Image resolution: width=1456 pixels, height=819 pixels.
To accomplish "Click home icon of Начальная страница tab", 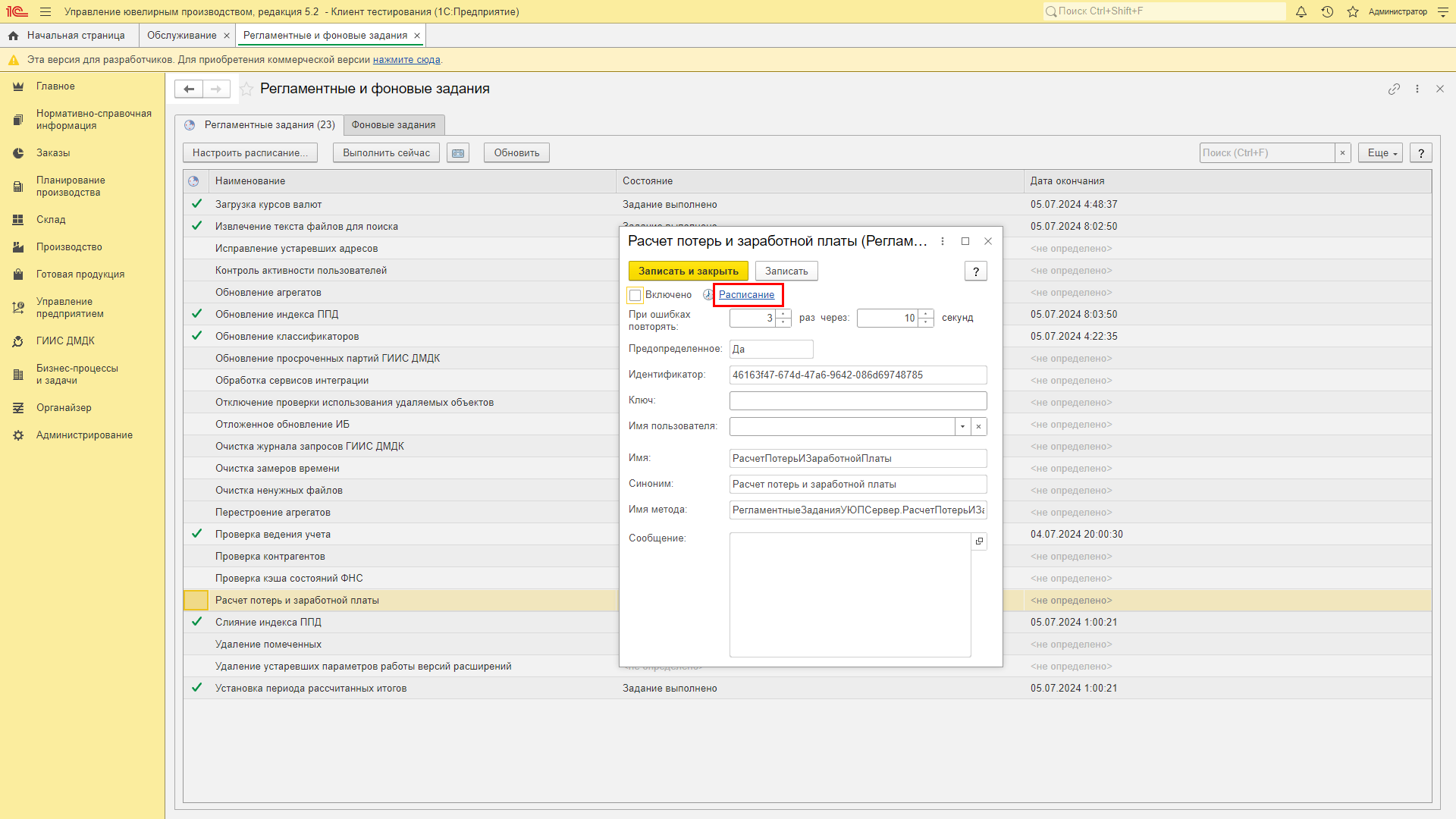I will (x=14, y=36).
